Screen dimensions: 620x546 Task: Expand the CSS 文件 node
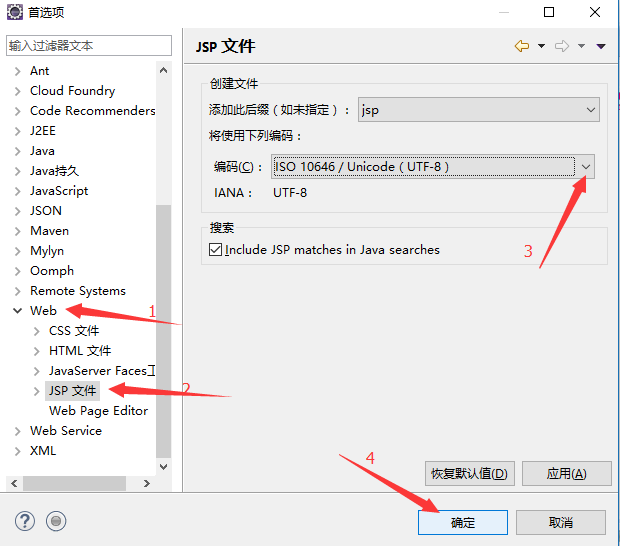coord(36,331)
